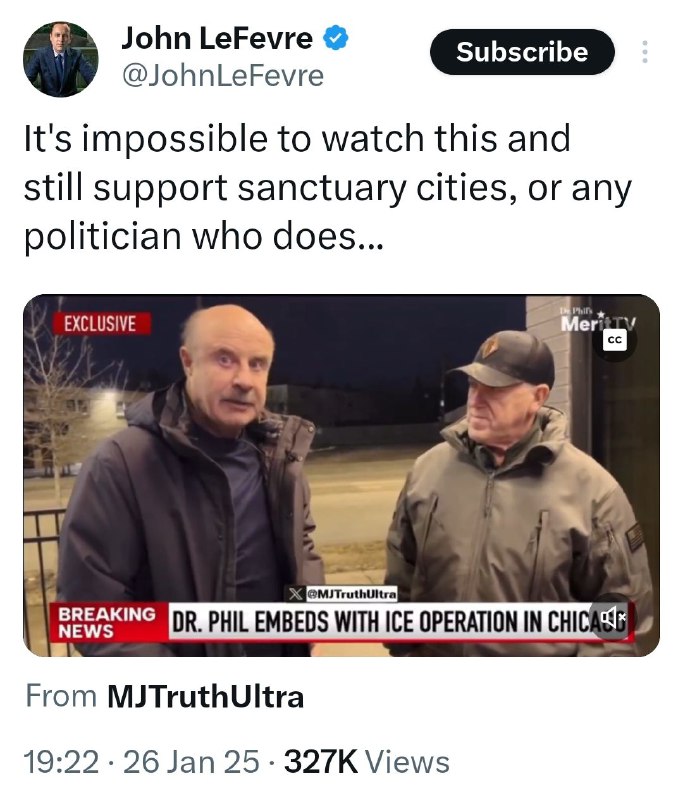The height and width of the screenshot is (800, 678).
Task: Open the MJTruthUltra source link
Action: coord(205,696)
